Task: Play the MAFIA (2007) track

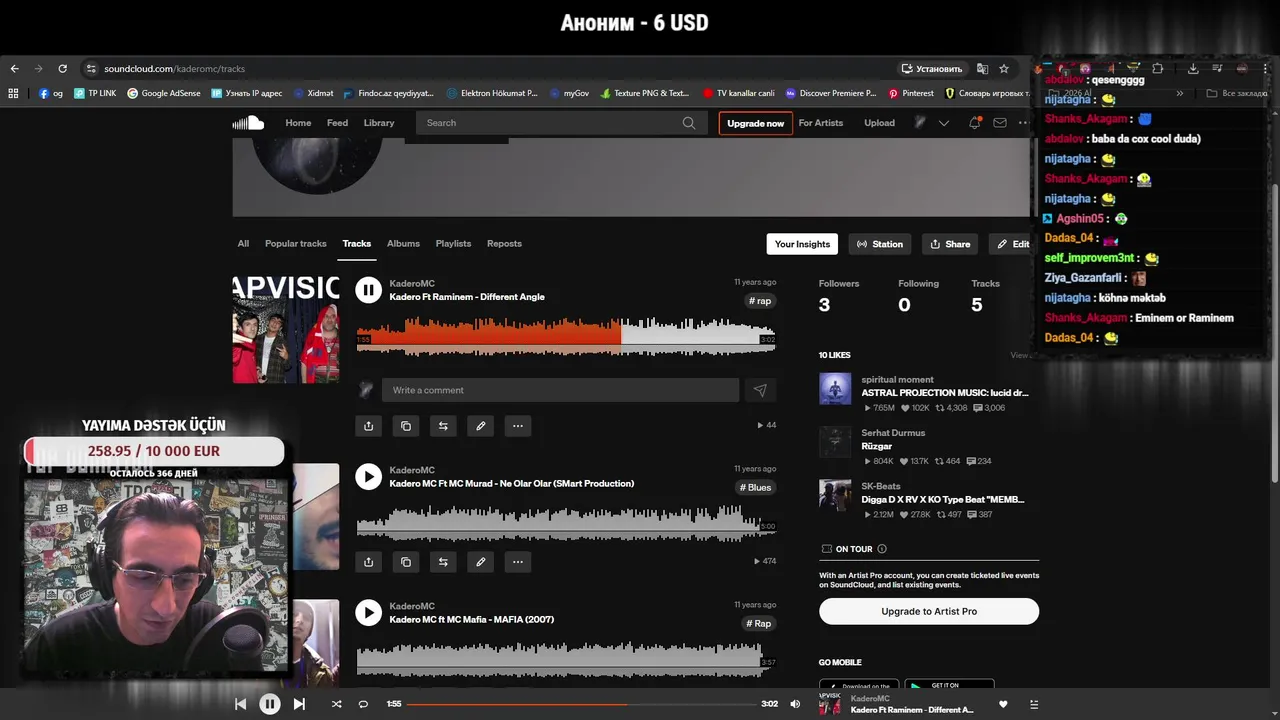Action: [x=369, y=613]
